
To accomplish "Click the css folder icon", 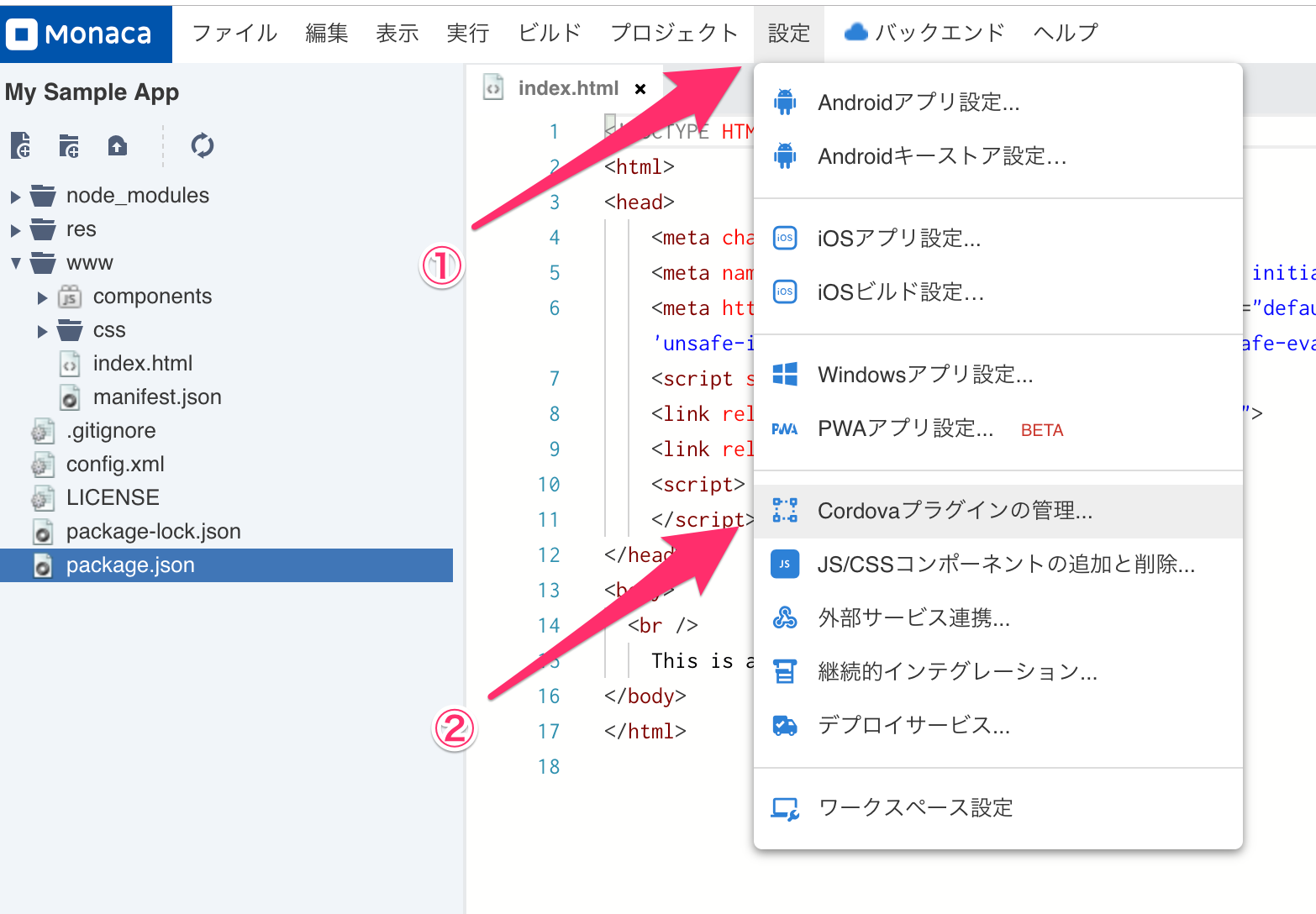I will pyautogui.click(x=70, y=330).
